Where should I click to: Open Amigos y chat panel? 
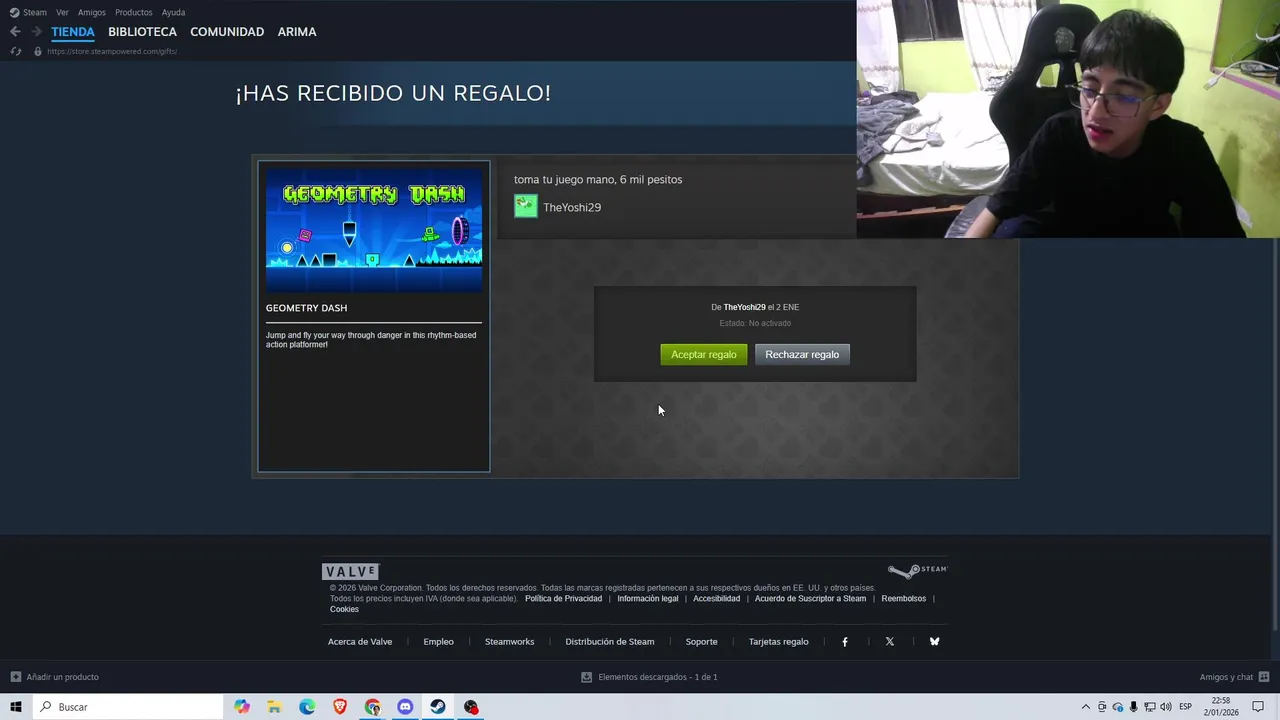pos(1234,677)
